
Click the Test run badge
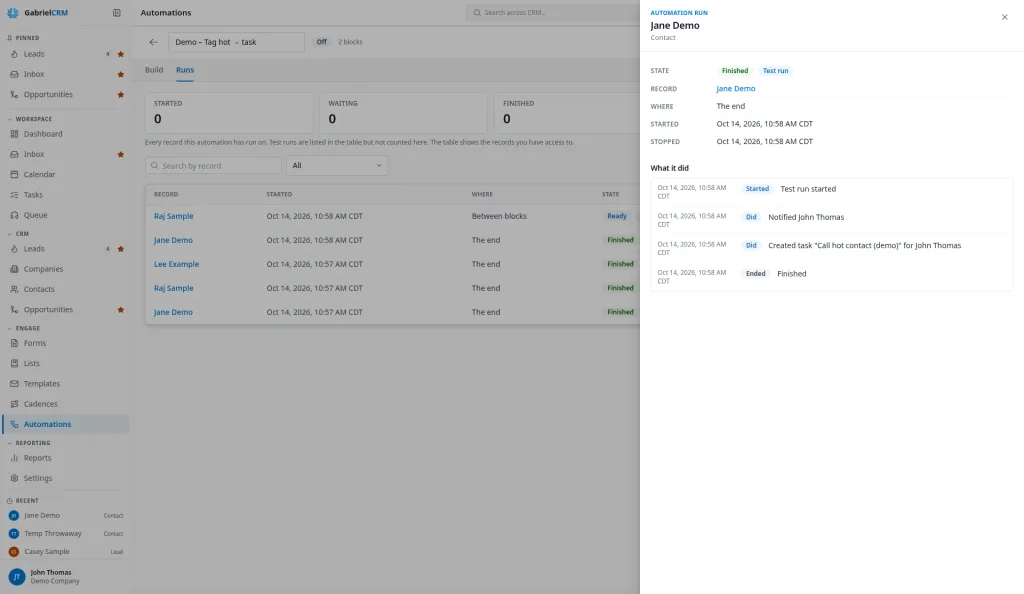(775, 70)
